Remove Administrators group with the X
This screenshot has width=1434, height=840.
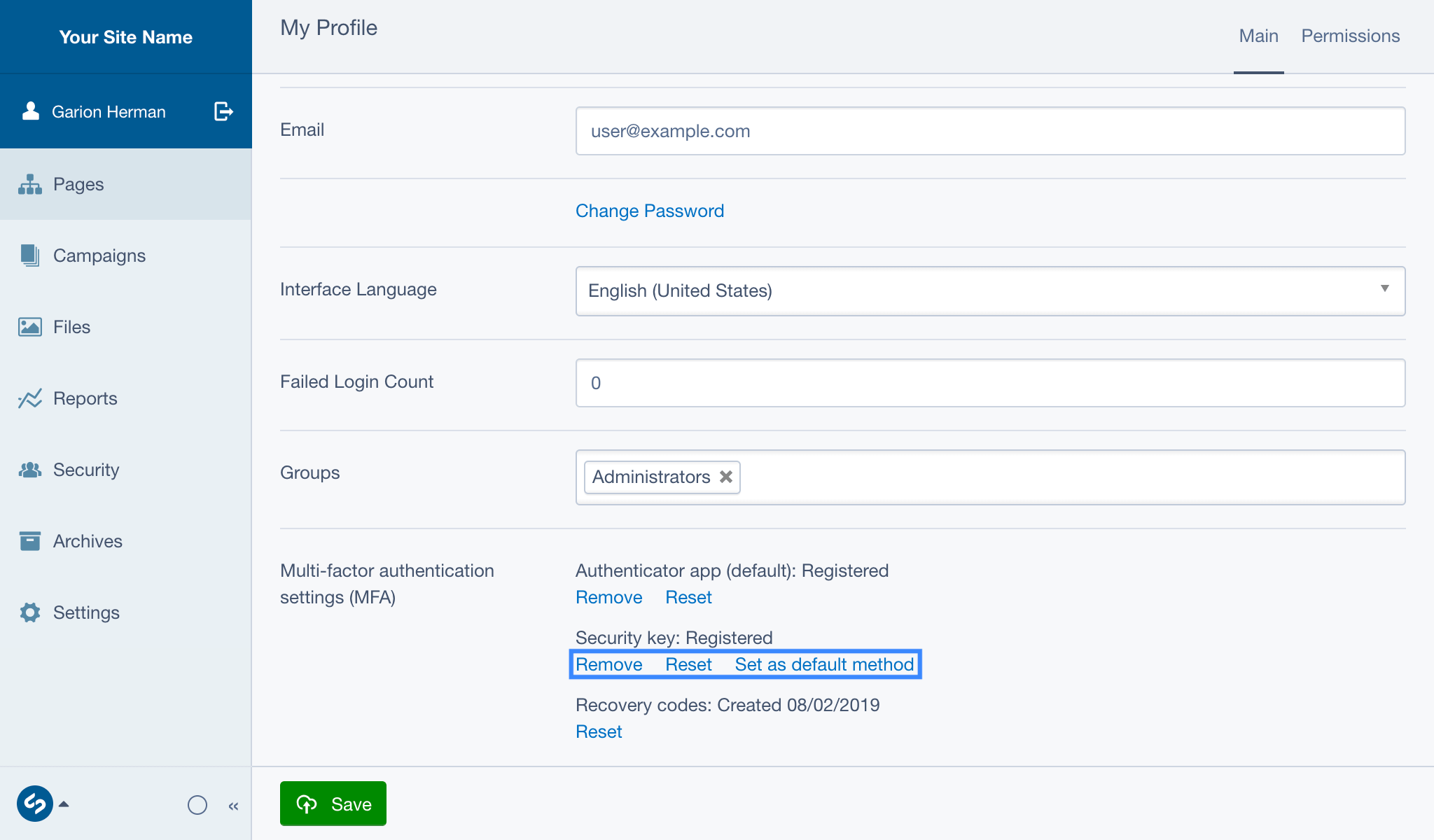coord(726,477)
